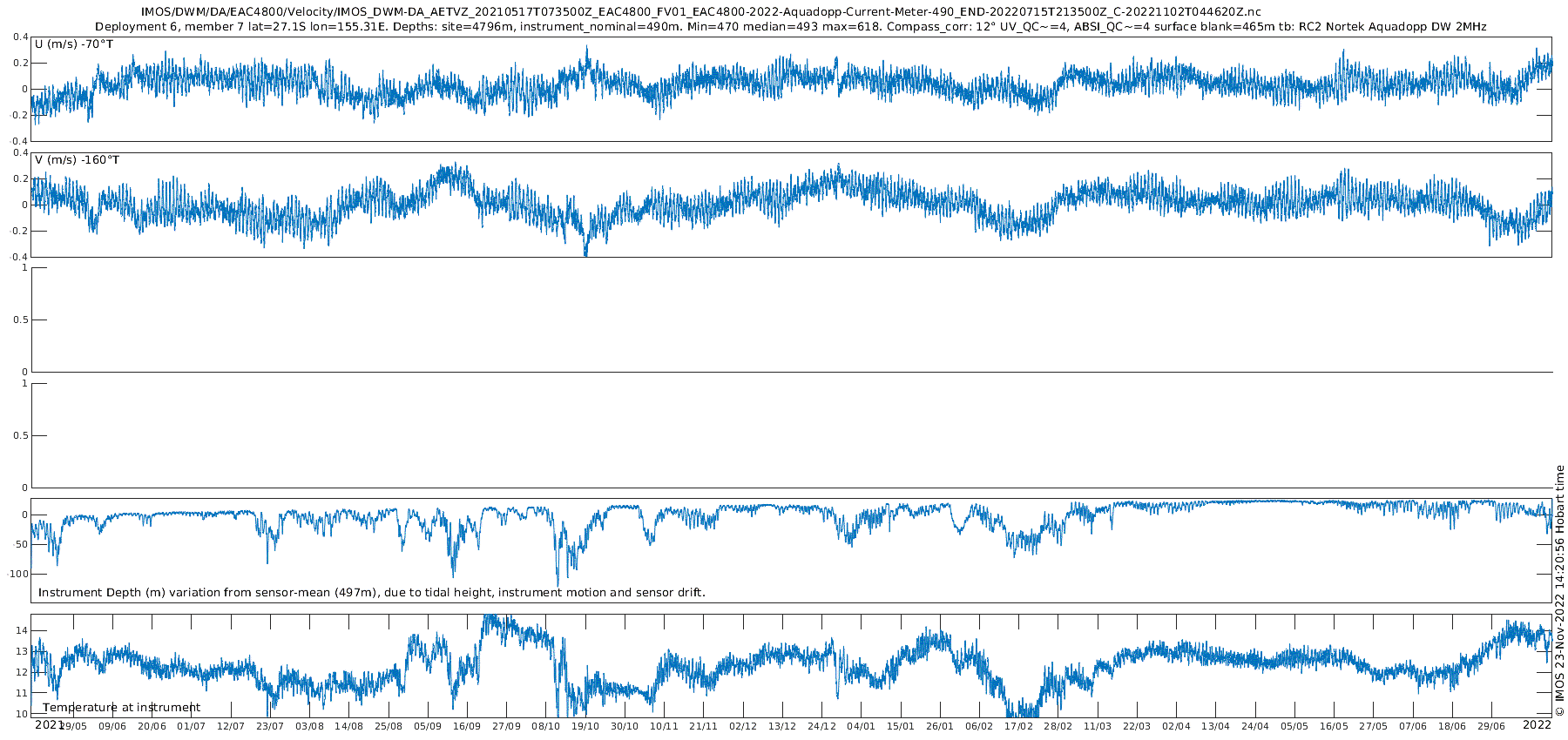1568x740 pixels.
Task: Click the '26/01' date tick label
Action: [940, 726]
